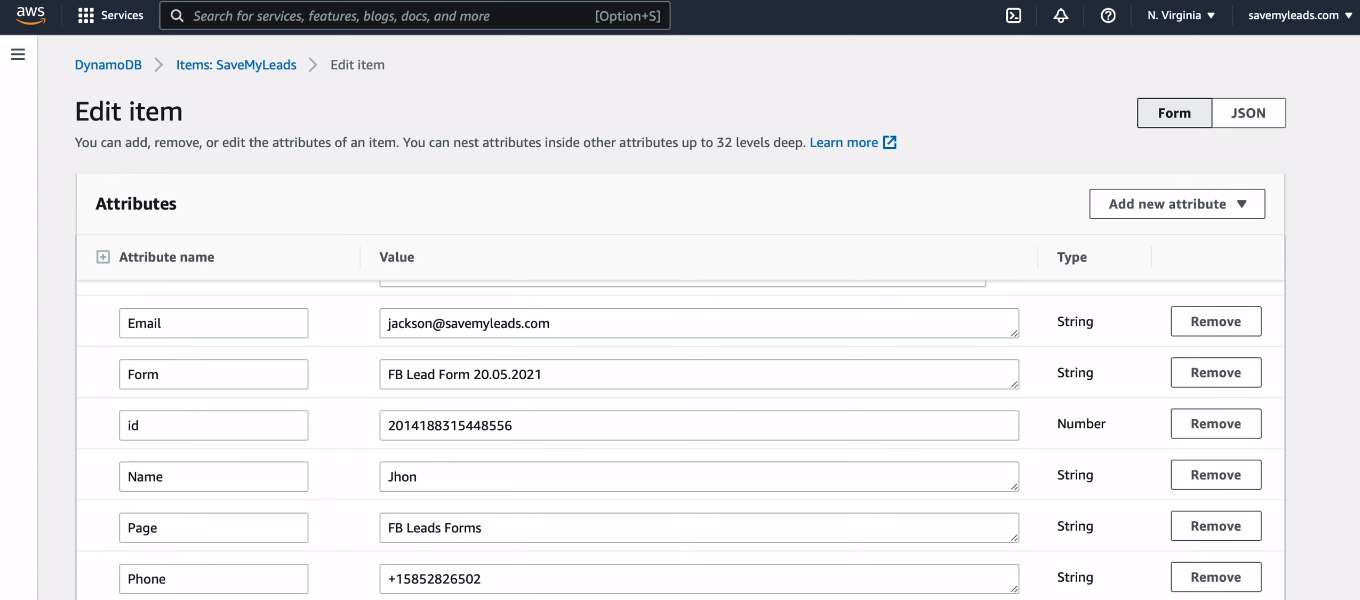Remove the Phone attribute
This screenshot has height=600, width=1360.
(1216, 577)
